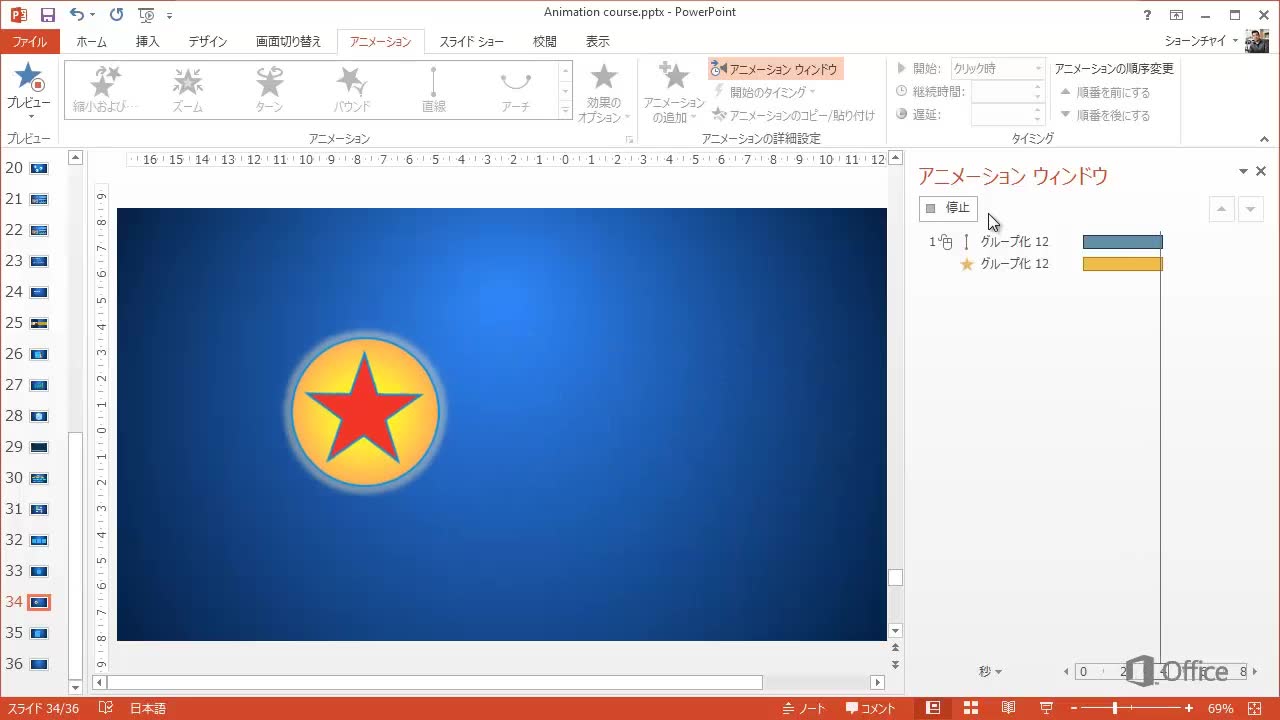1280x720 pixels.
Task: Move animation down in pane arrow
Action: point(1250,209)
